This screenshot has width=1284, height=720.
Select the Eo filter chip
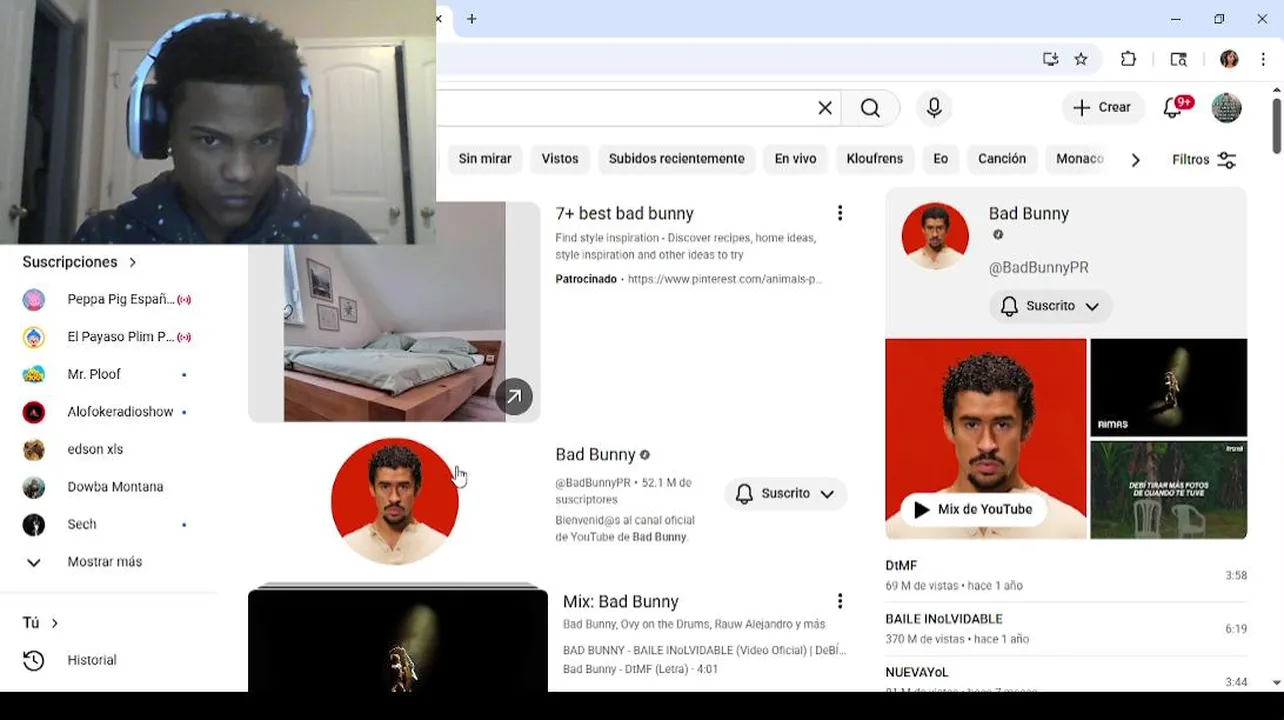tap(940, 159)
